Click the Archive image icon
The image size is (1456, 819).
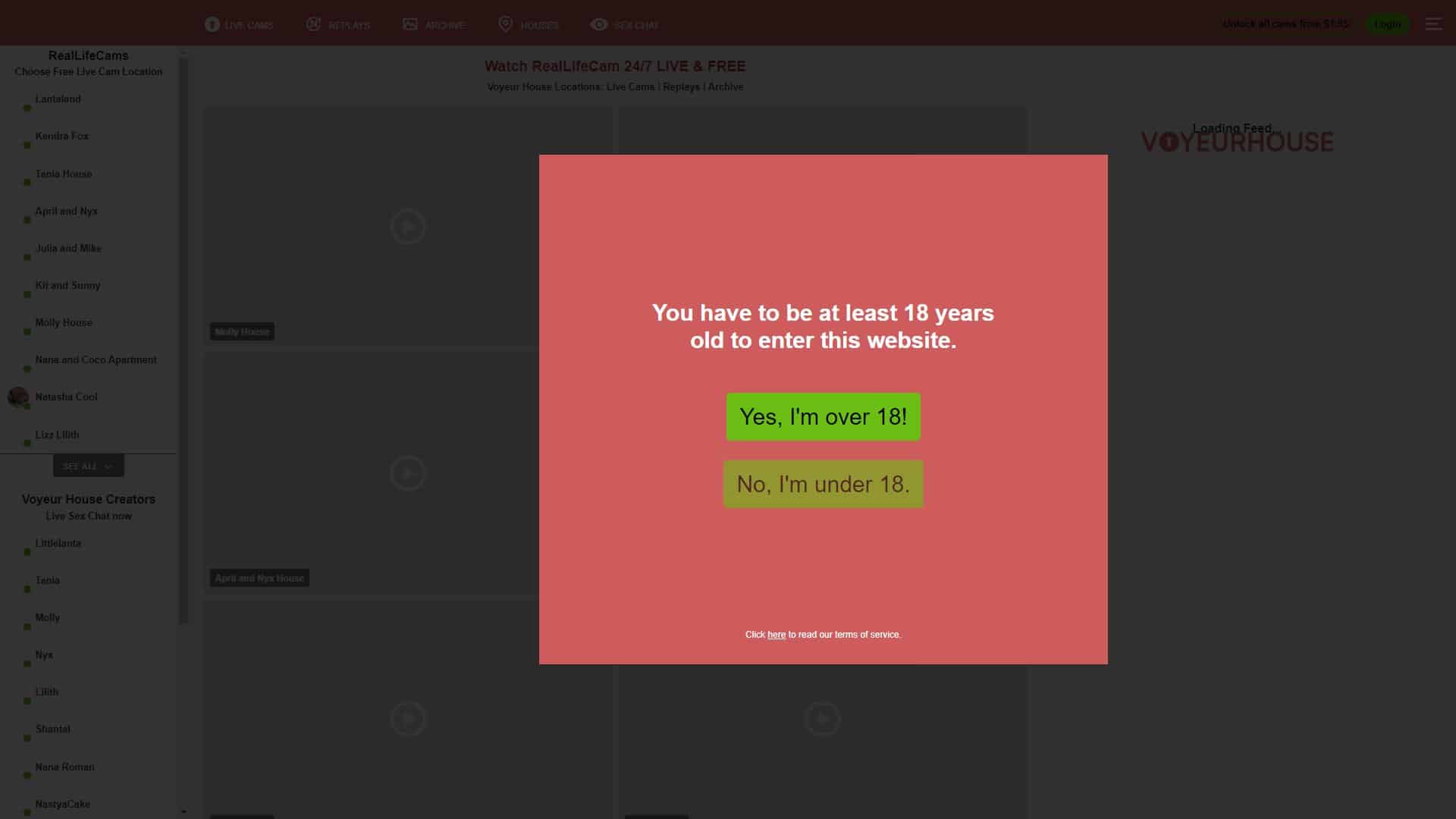click(410, 24)
